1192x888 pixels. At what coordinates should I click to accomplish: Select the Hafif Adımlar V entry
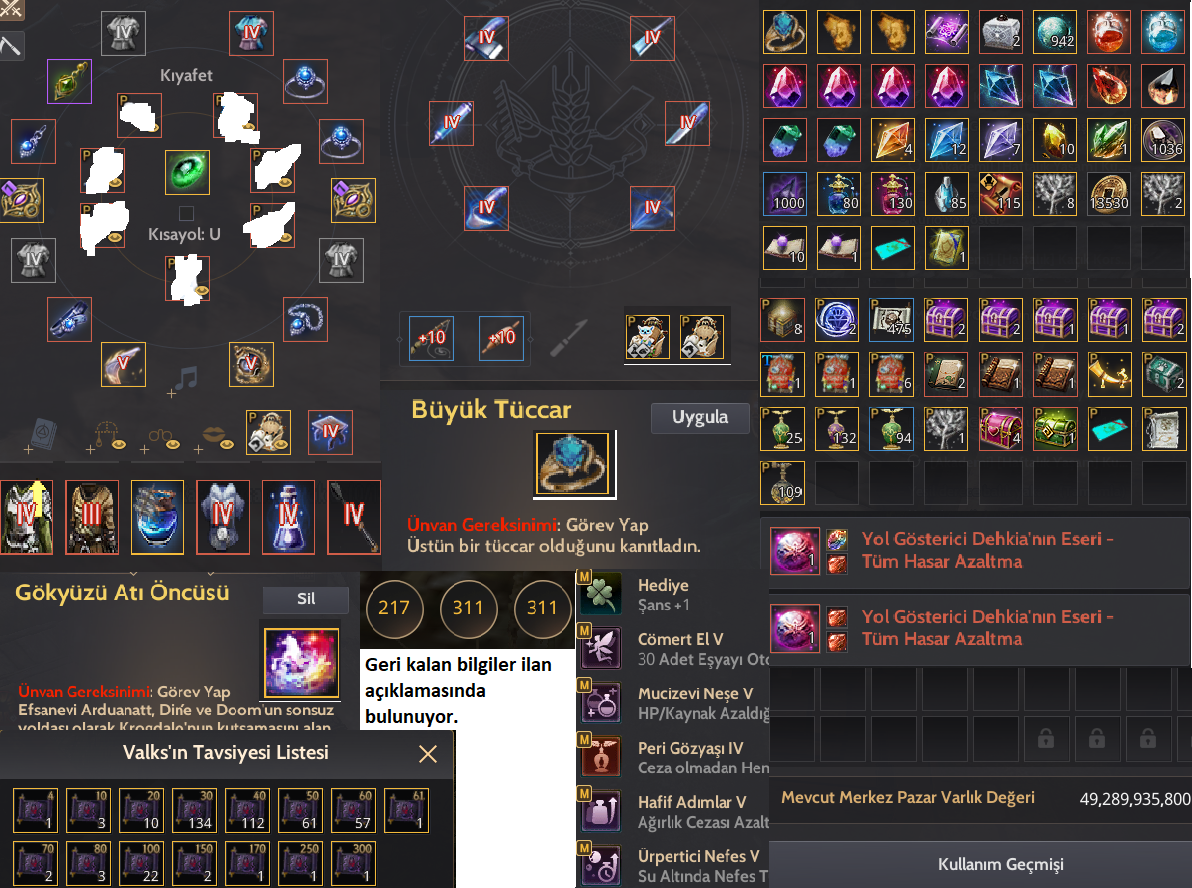point(675,811)
